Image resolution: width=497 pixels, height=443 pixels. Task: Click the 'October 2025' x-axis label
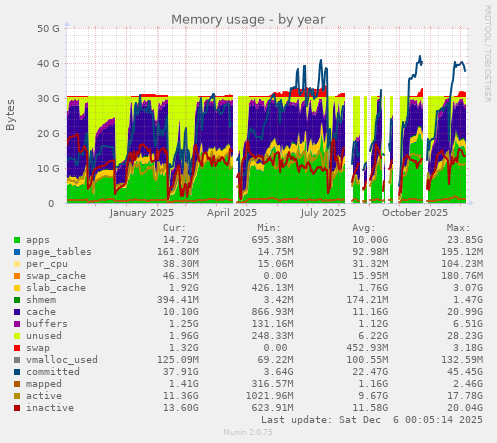click(415, 213)
